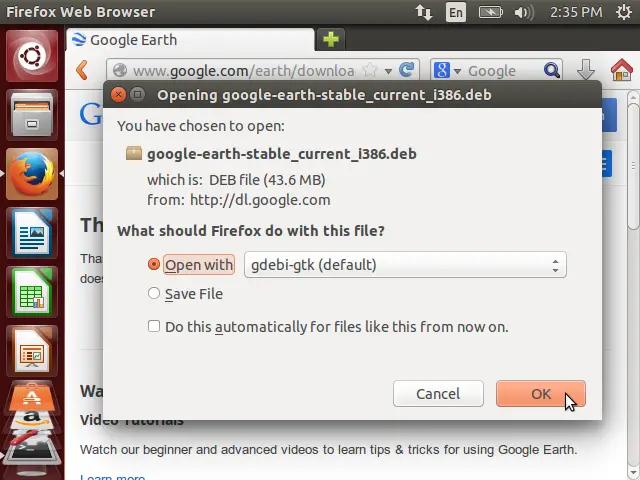The width and height of the screenshot is (640, 480).
Task: Cancel the file opening dialog
Action: click(x=438, y=393)
